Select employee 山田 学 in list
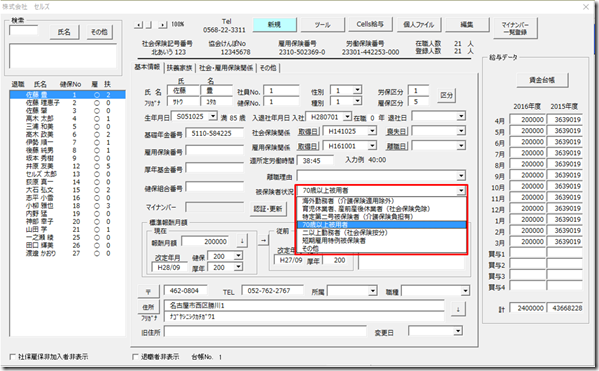 pos(67,229)
